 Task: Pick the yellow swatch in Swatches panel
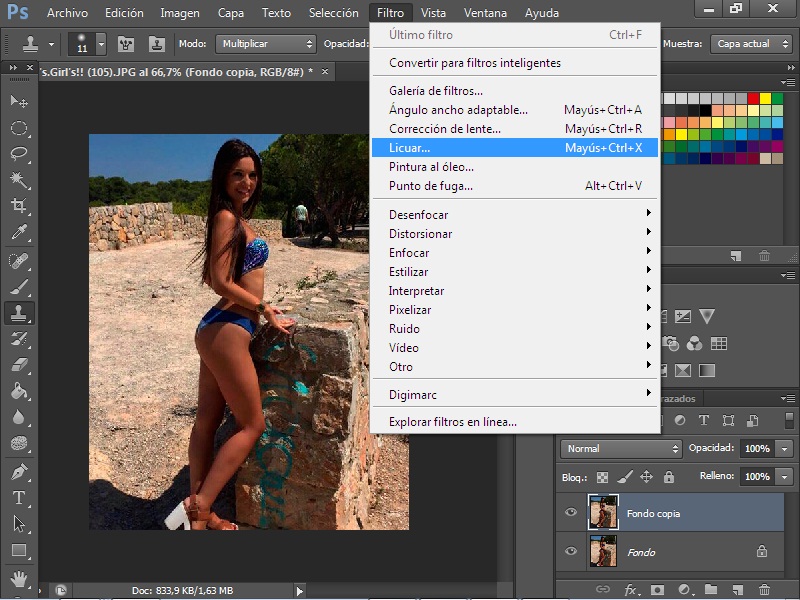tap(766, 98)
